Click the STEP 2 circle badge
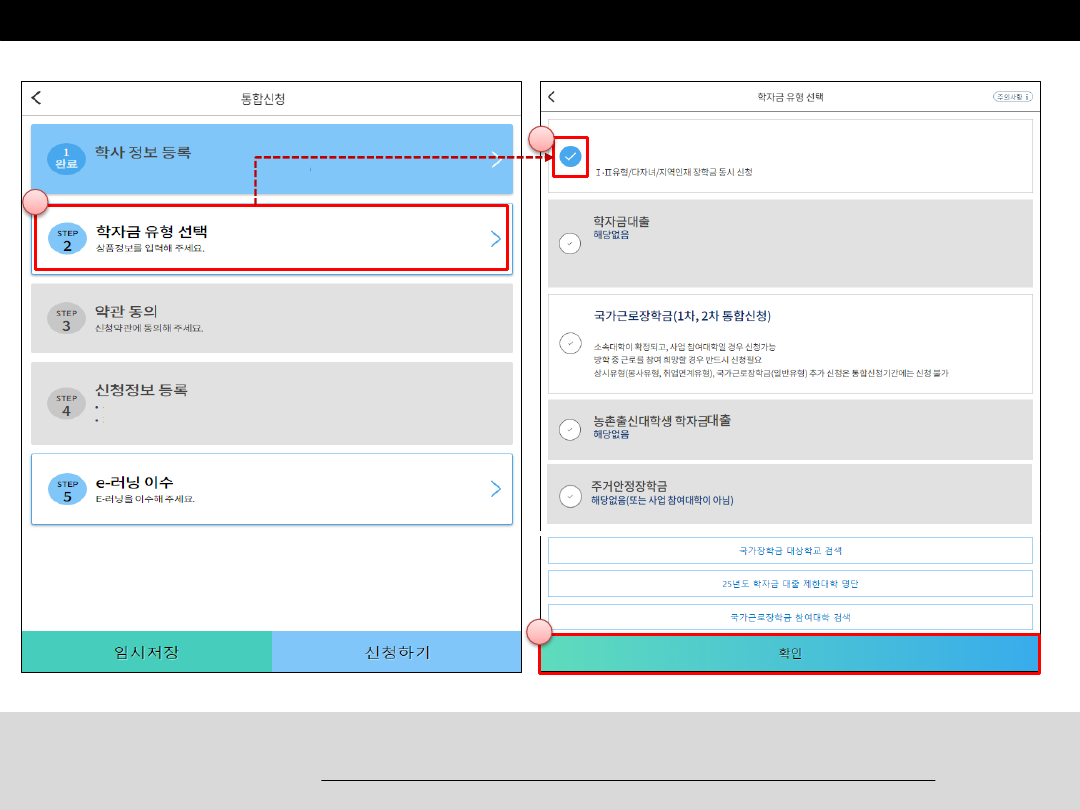The image size is (1080, 810). [66, 238]
